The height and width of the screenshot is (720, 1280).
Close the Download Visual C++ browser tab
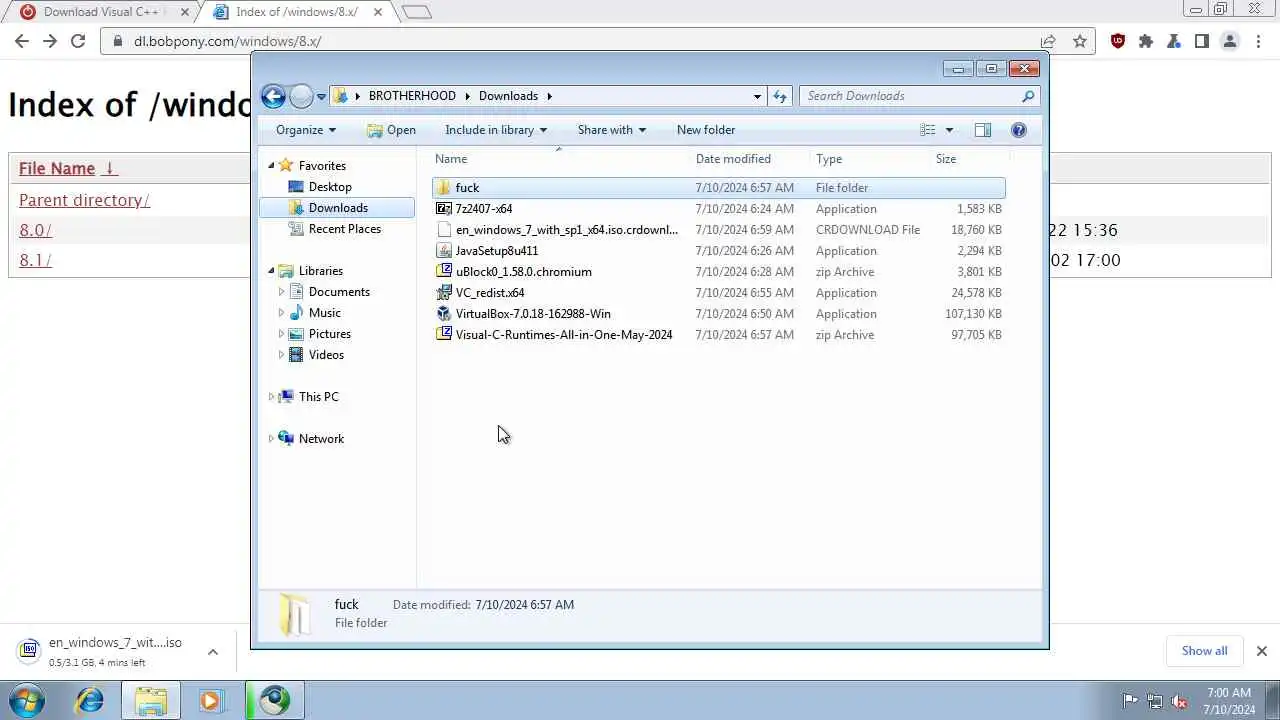[184, 13]
